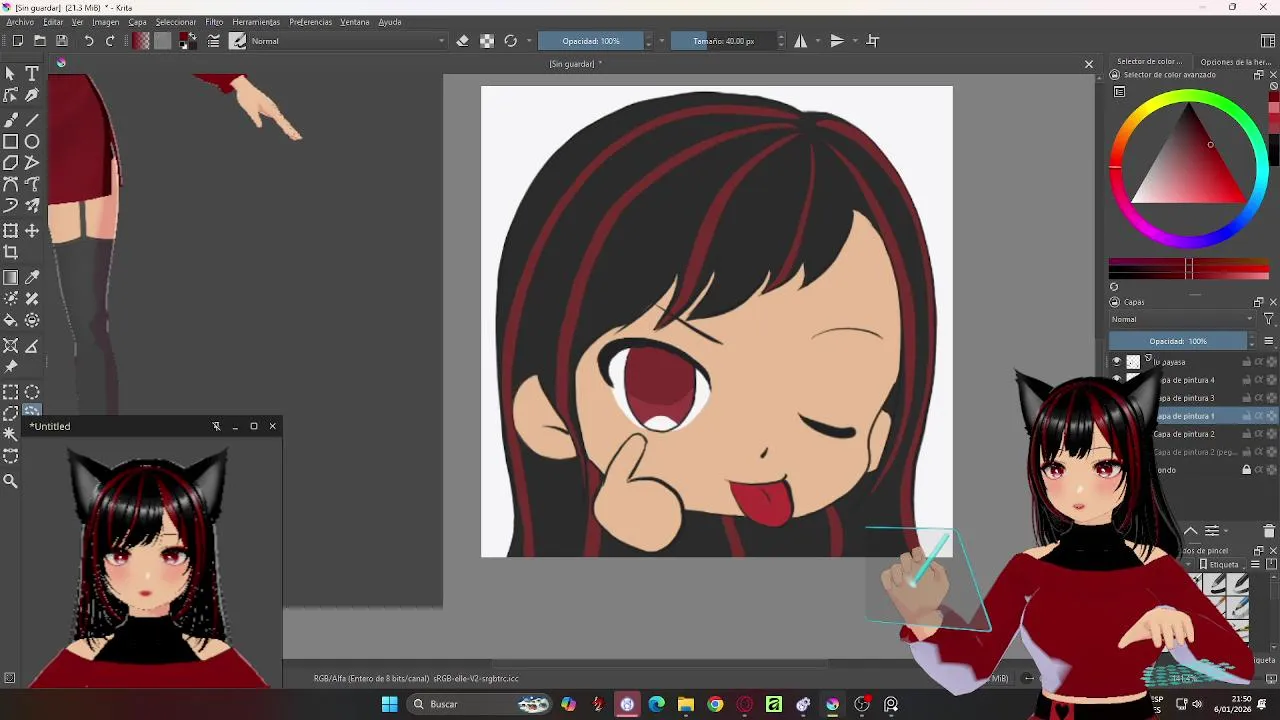
Task: Select the Transform tool
Action: point(11,231)
